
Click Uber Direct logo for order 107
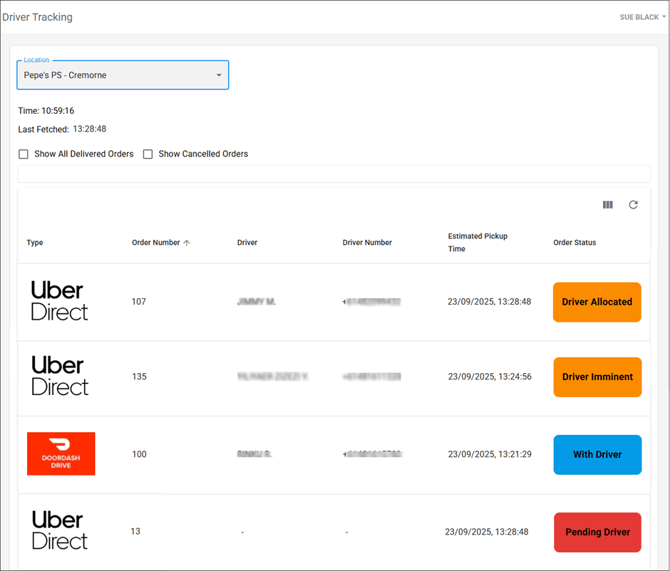(60, 301)
